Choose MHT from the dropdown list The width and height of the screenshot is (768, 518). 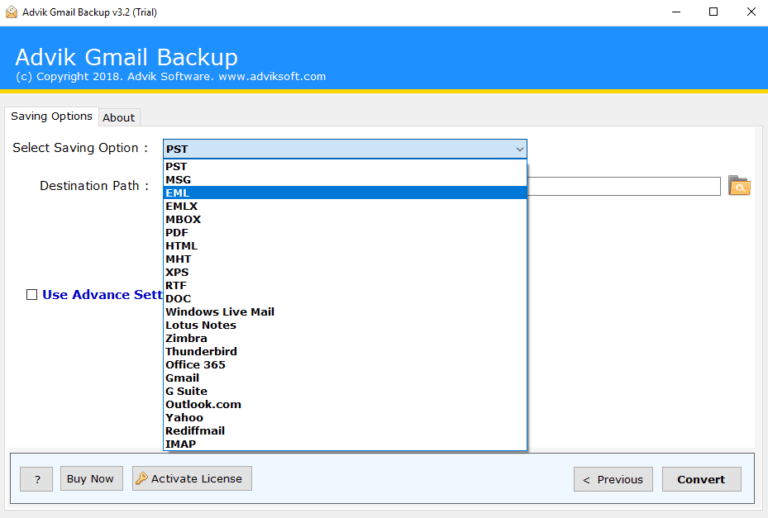[x=345, y=259]
